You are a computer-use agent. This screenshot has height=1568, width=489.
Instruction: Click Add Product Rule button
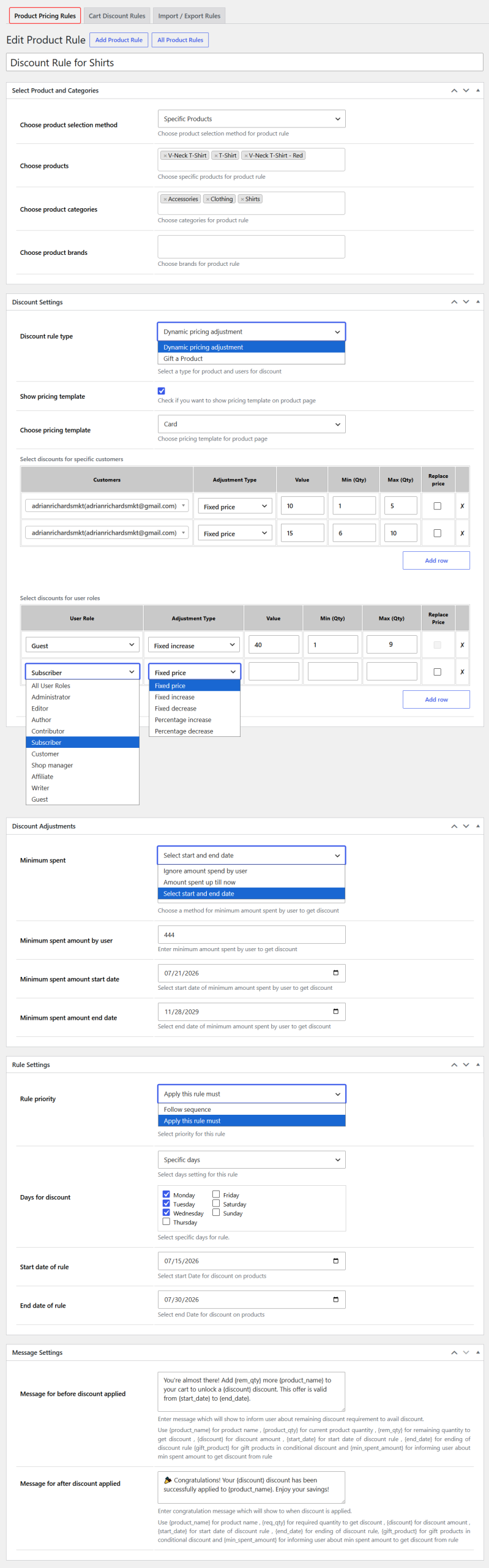click(119, 40)
